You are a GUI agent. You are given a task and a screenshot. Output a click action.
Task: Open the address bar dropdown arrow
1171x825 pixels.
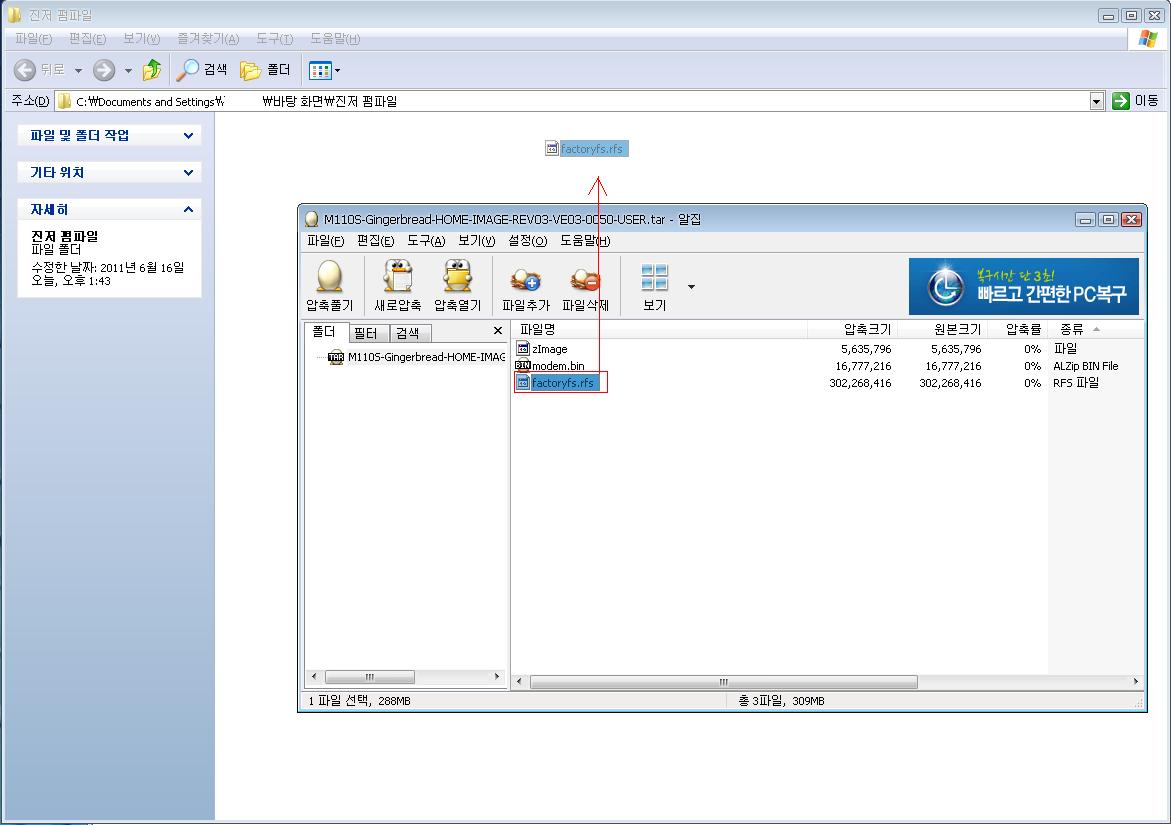click(x=1096, y=101)
